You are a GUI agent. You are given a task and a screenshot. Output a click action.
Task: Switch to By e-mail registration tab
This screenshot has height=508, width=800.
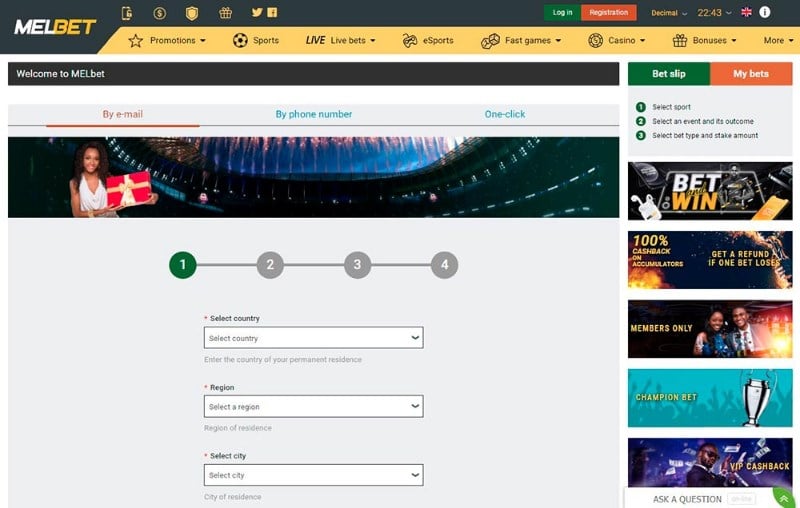tap(122, 114)
